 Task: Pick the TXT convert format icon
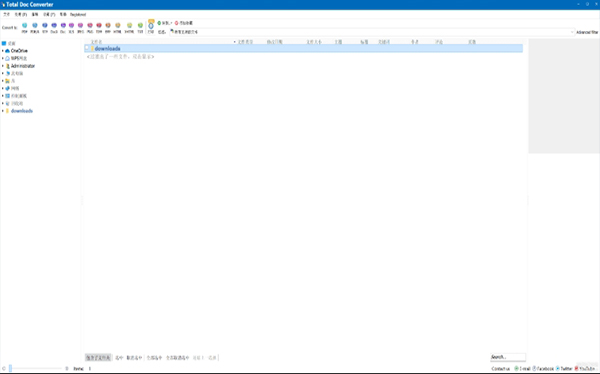pyautogui.click(x=140, y=28)
